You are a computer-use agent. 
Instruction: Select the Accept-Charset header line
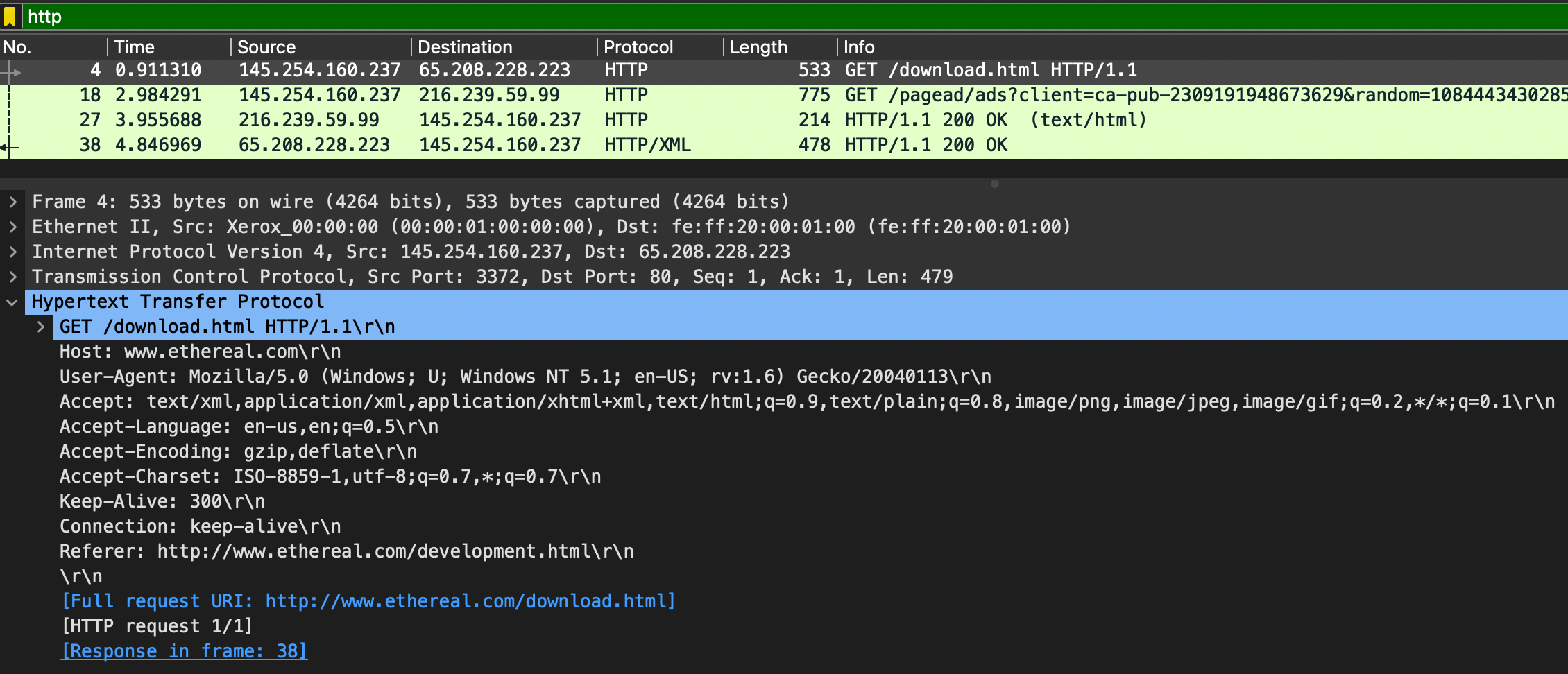click(x=330, y=476)
